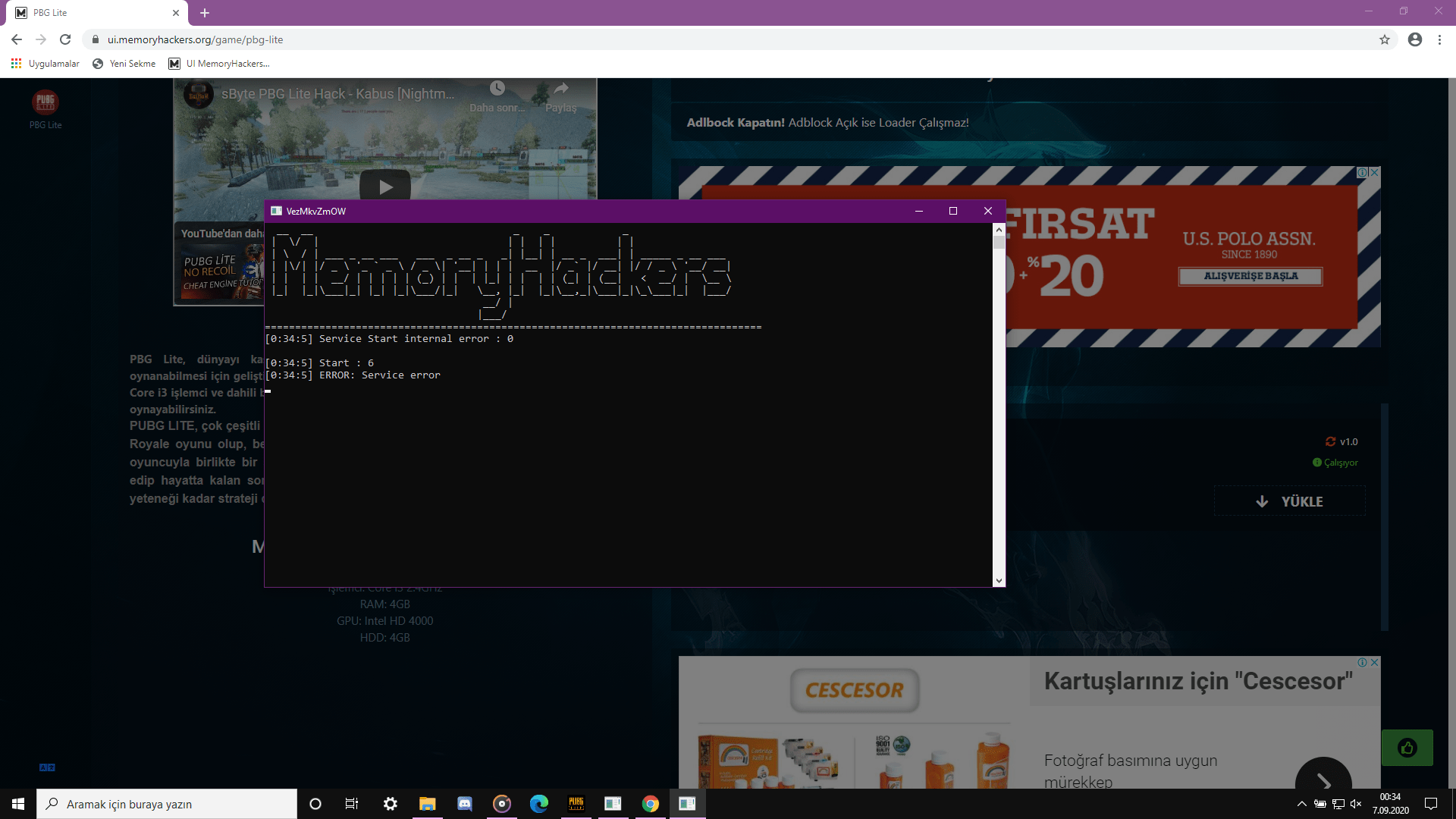The image size is (1456, 819).
Task: Click the scroll down arrow in console
Action: click(999, 580)
